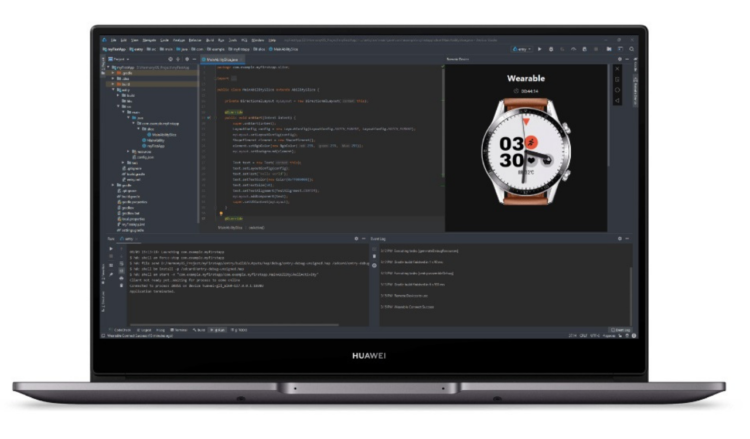The width and height of the screenshot is (750, 439).
Task: Select config.json in project tree
Action: (x=143, y=157)
